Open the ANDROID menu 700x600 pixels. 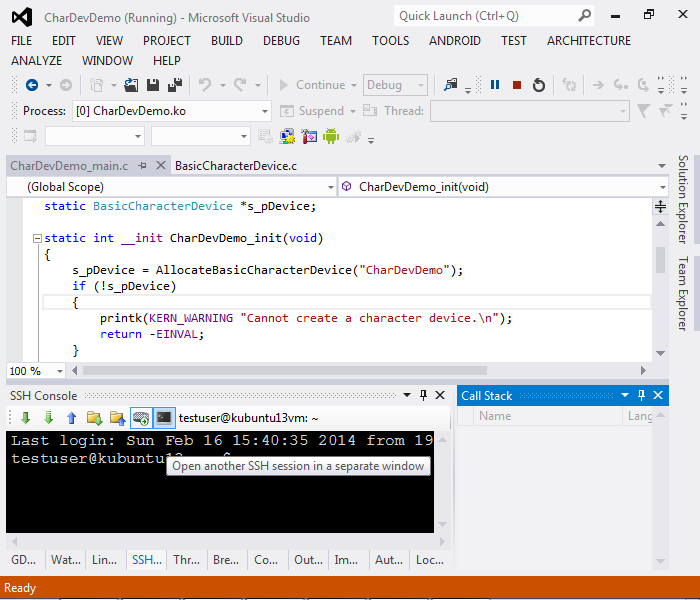click(x=455, y=41)
